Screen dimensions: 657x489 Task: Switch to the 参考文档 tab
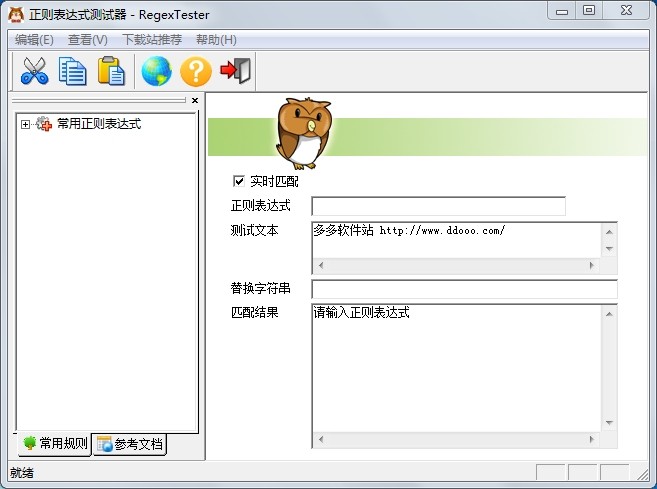point(129,444)
